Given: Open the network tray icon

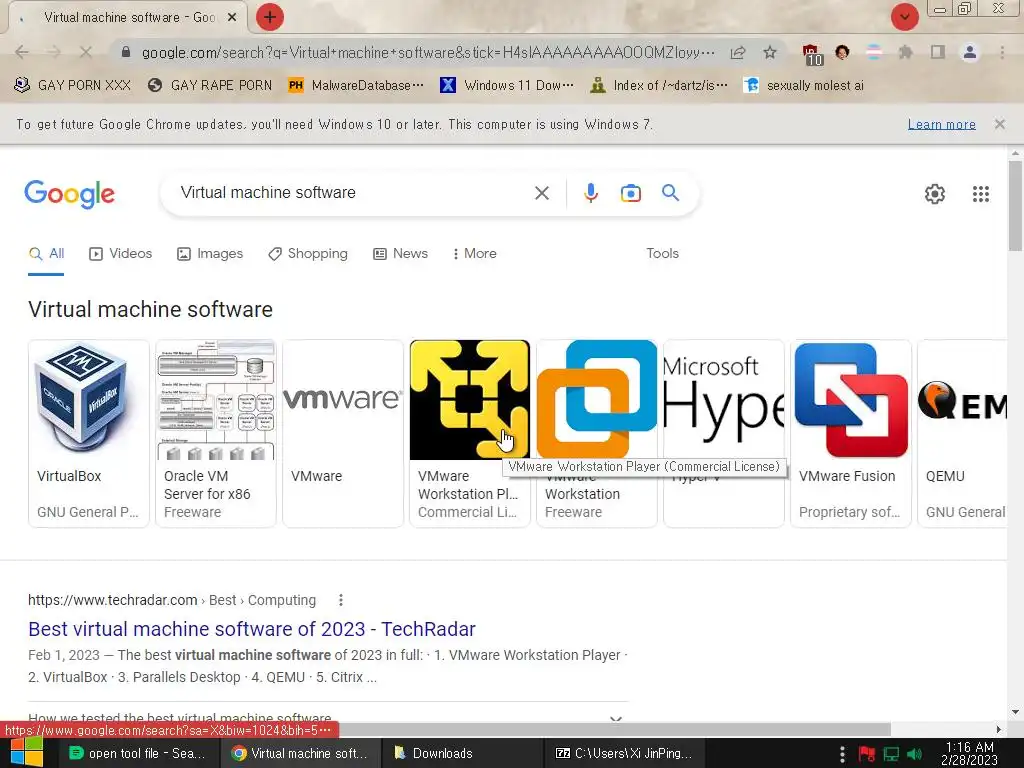Looking at the screenshot, I should pos(891,754).
